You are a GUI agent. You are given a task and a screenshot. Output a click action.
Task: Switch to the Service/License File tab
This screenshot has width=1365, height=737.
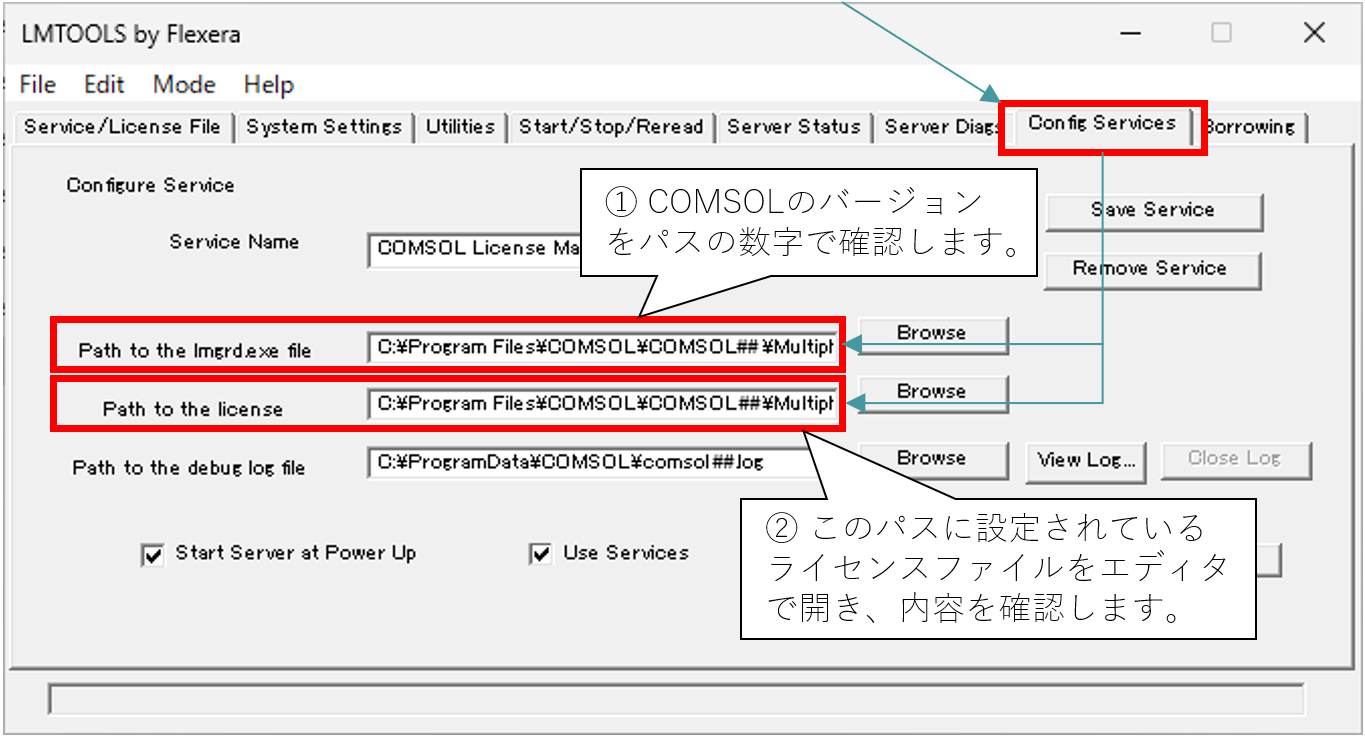coord(124,127)
